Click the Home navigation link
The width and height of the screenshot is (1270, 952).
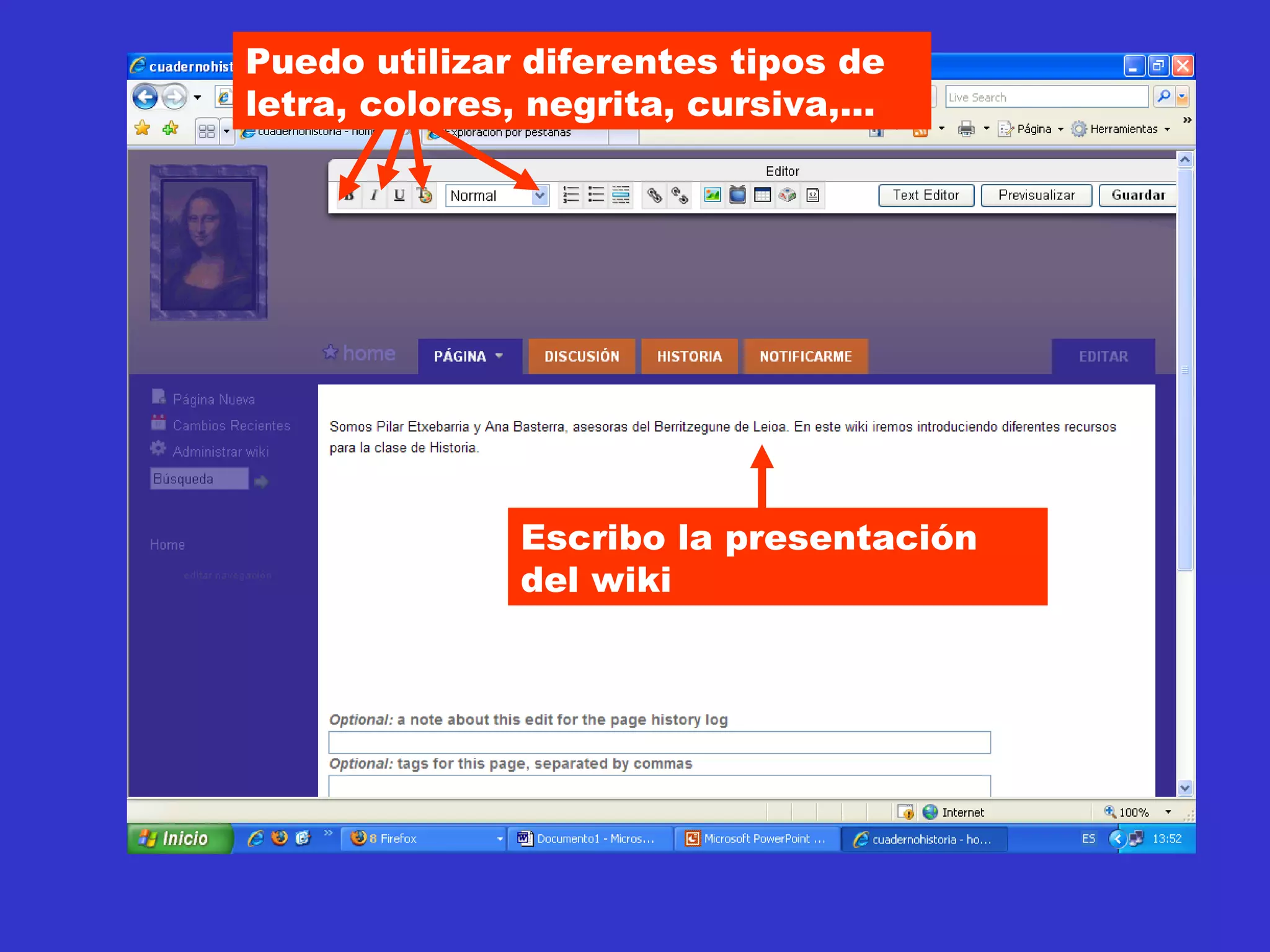coord(167,544)
